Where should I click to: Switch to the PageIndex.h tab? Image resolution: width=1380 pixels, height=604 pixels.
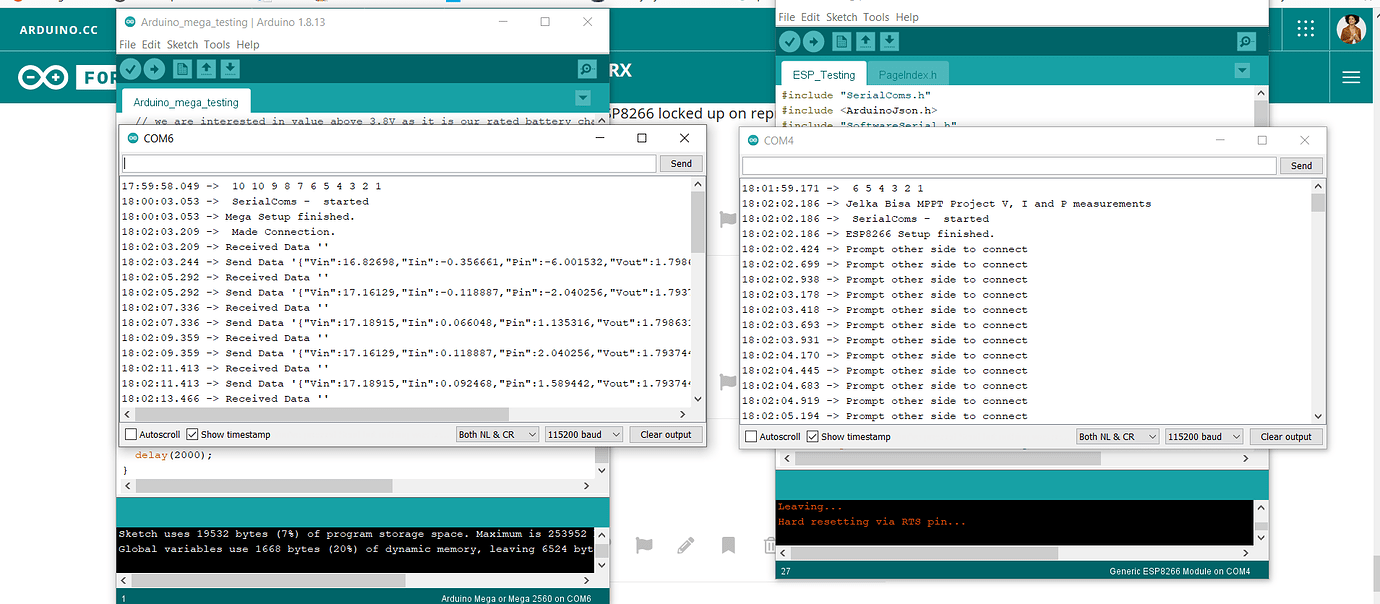click(x=908, y=74)
